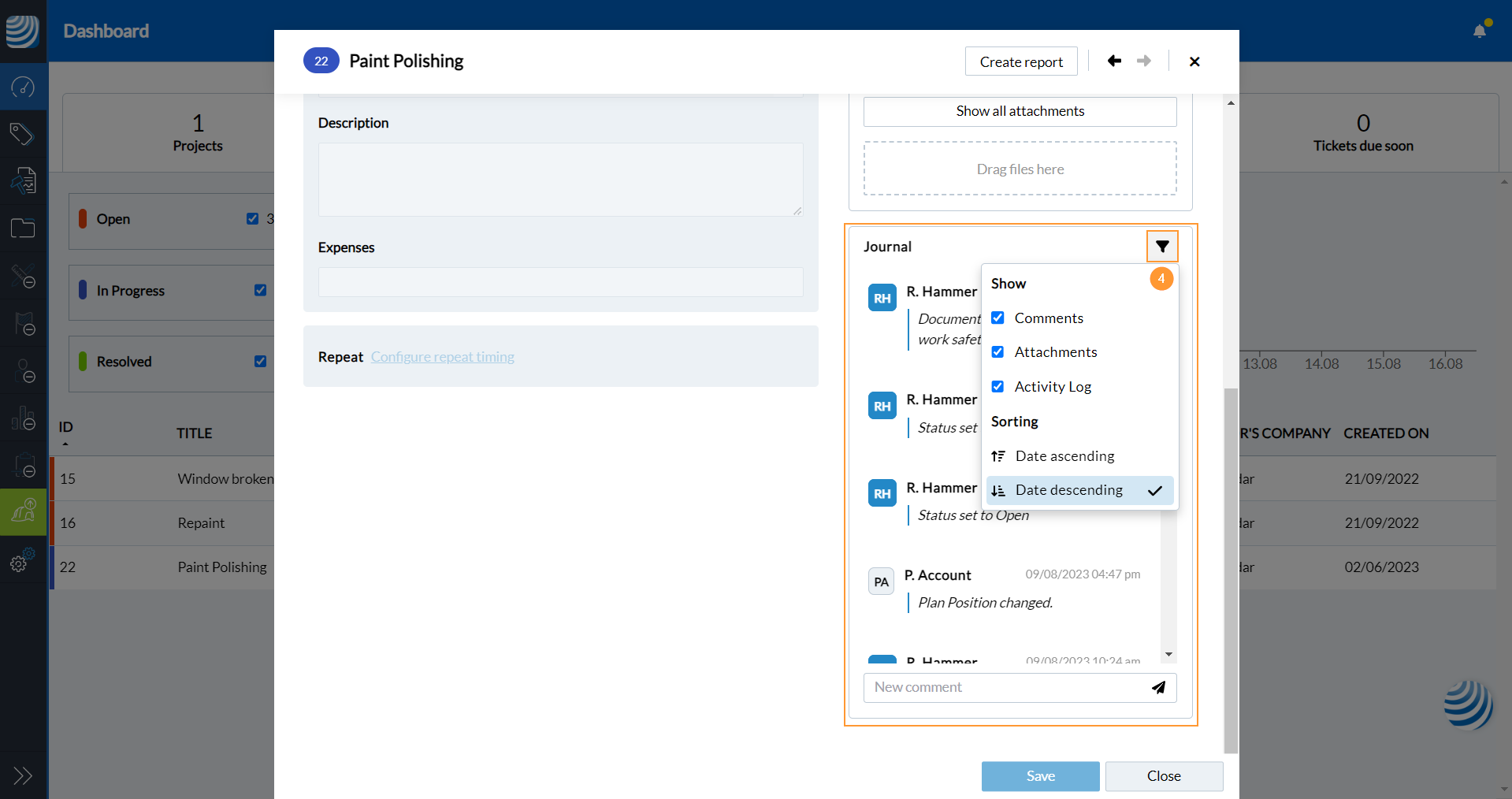The height and width of the screenshot is (799, 1512).
Task: Expand sidebar with double chevron icon
Action: point(23,775)
